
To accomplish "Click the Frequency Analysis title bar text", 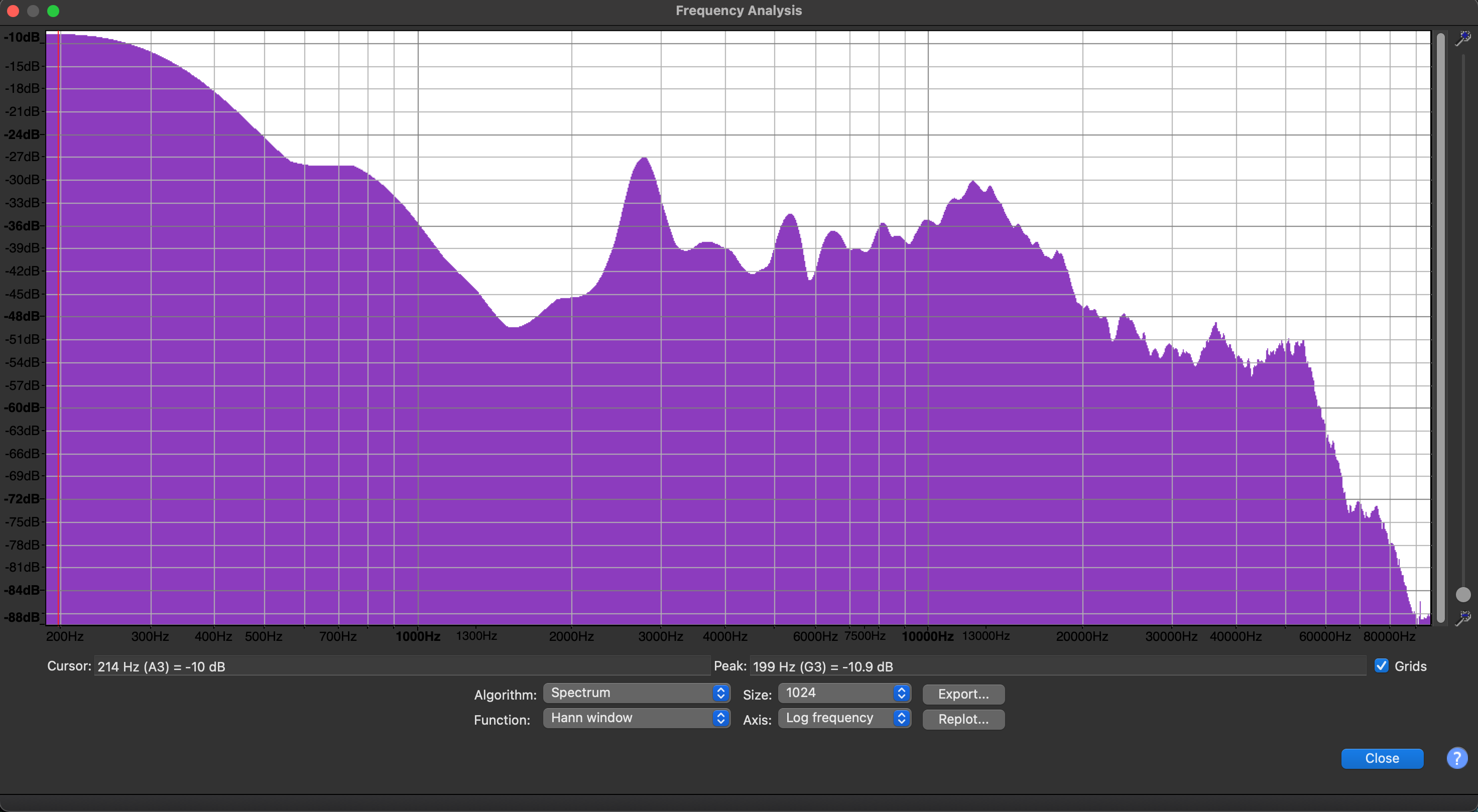I will click(x=738, y=11).
